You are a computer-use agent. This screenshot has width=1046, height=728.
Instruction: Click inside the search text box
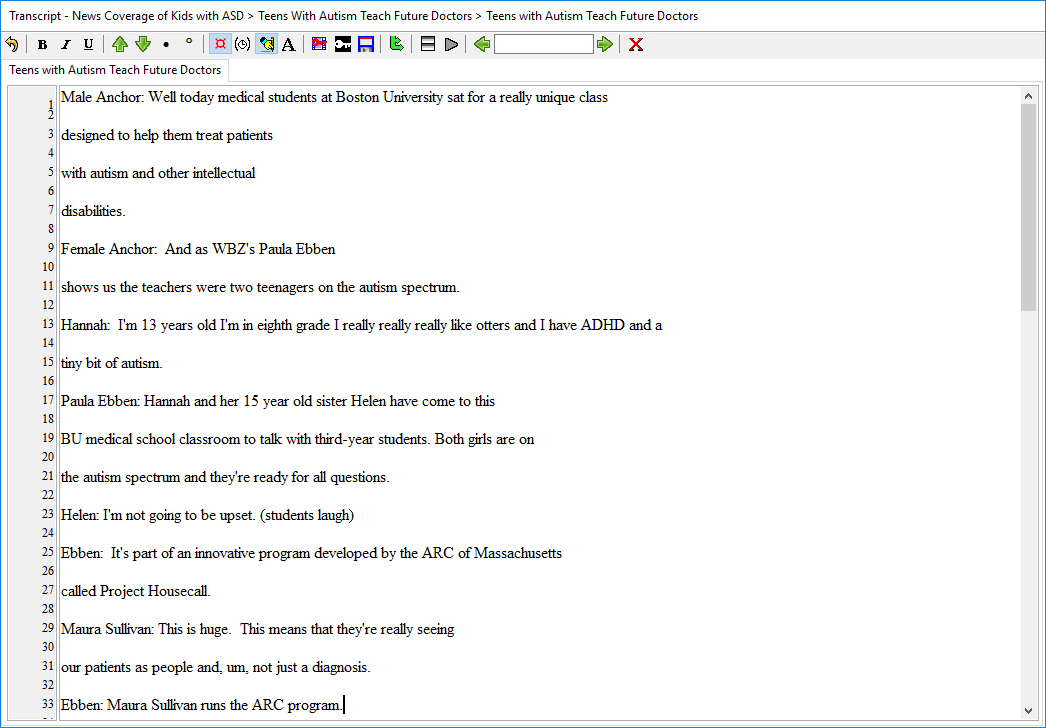click(x=543, y=43)
